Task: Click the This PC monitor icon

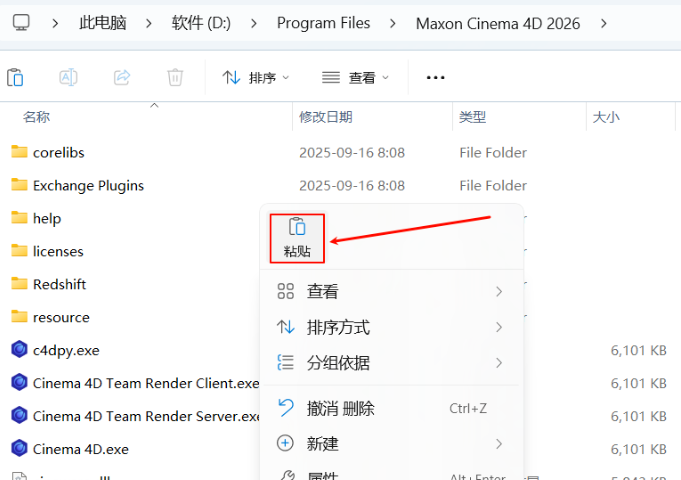Action: [21, 22]
